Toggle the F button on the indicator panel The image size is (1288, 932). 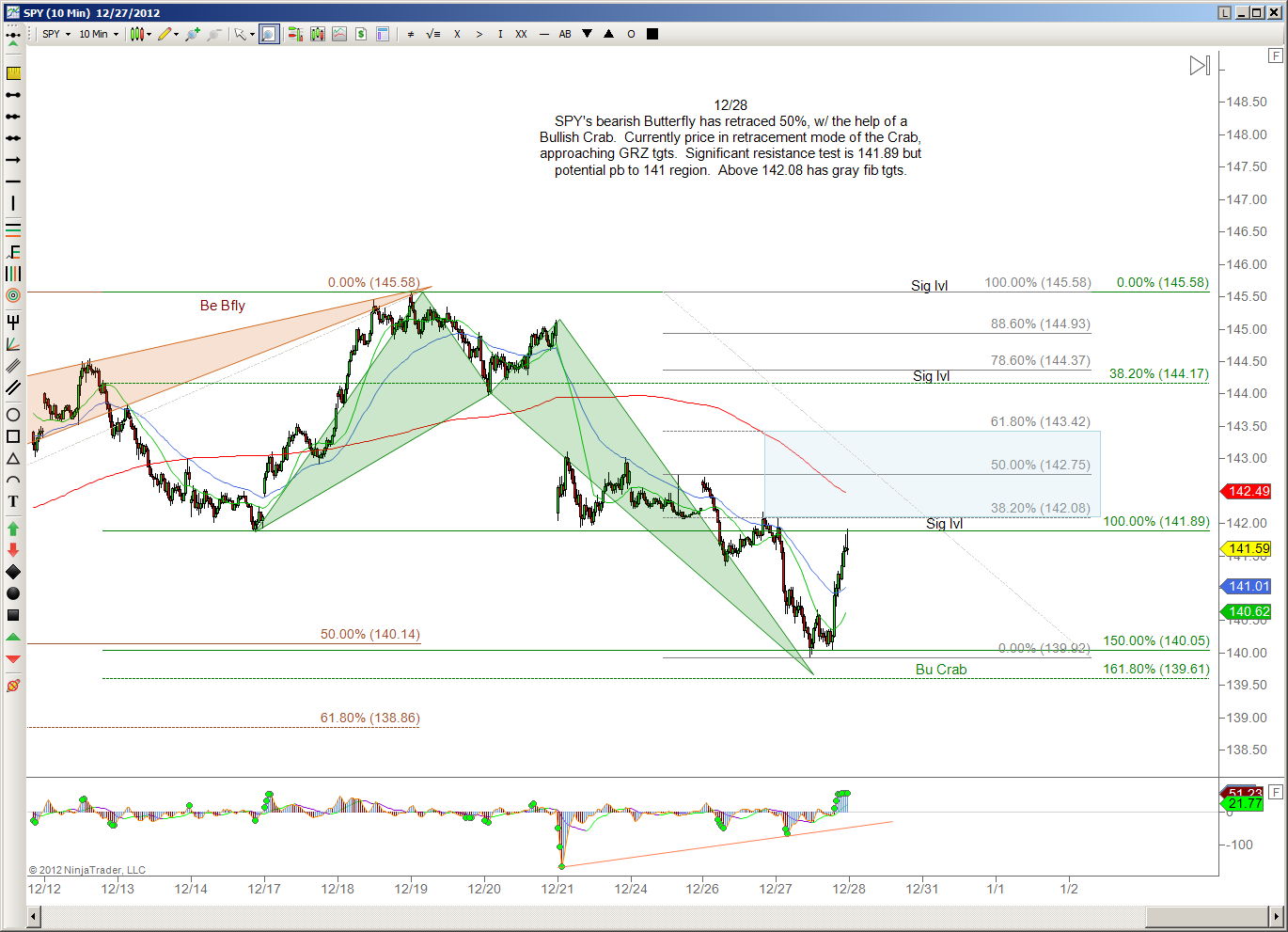tap(1275, 793)
